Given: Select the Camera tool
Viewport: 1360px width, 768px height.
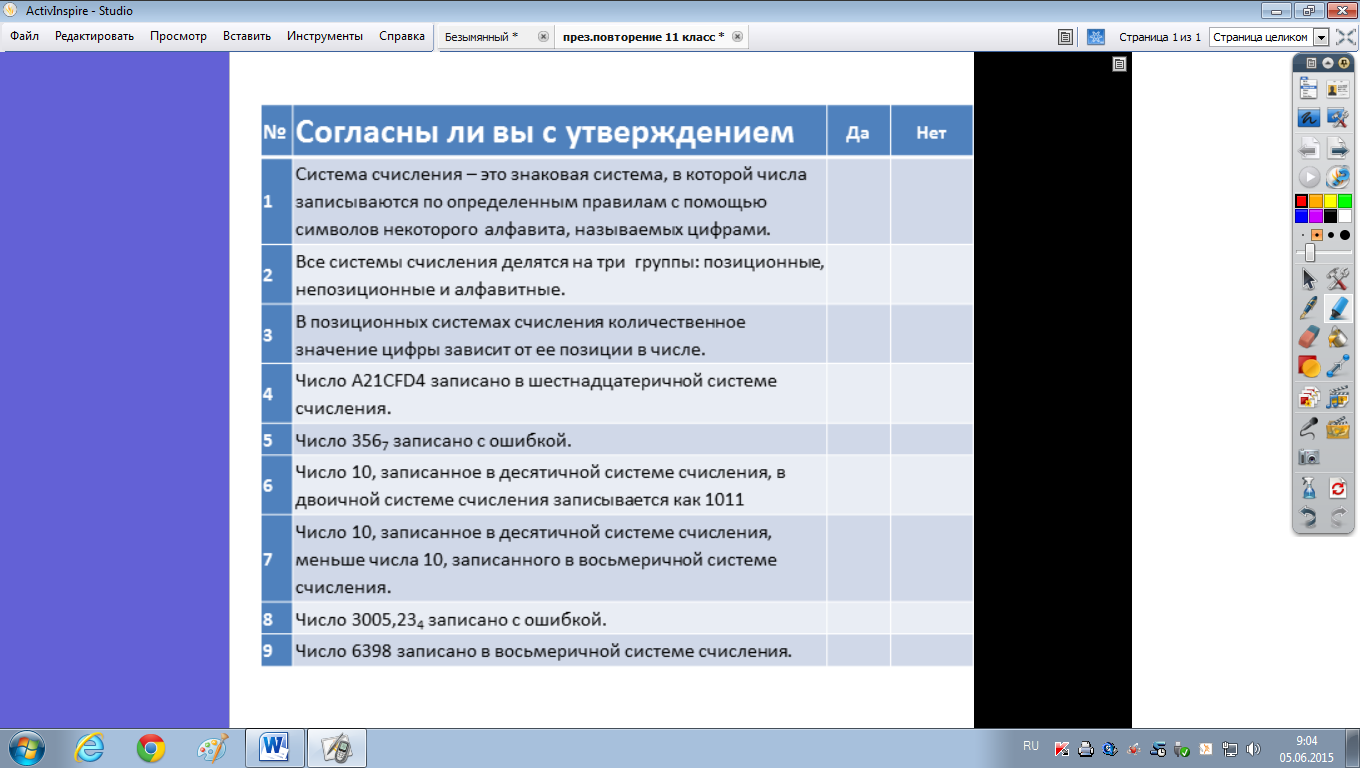Looking at the screenshot, I should (x=1309, y=457).
